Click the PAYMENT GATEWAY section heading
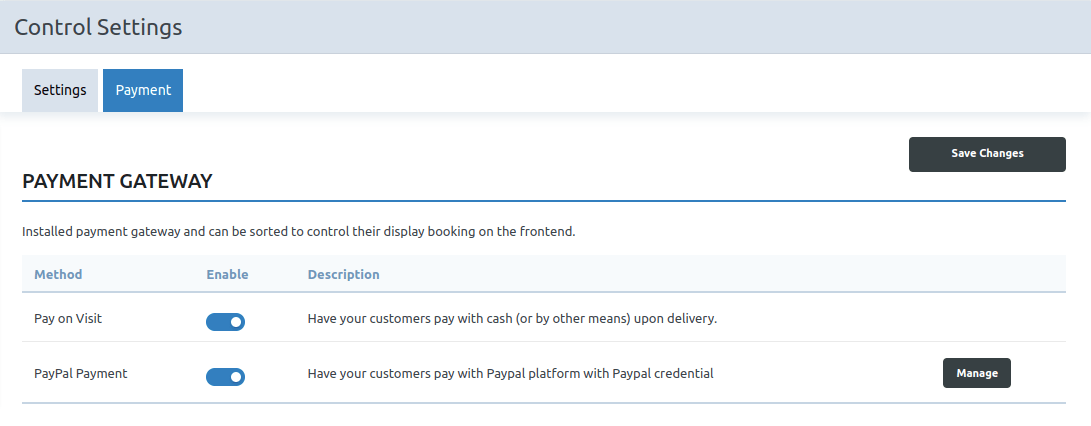This screenshot has width=1091, height=426. pos(117,182)
